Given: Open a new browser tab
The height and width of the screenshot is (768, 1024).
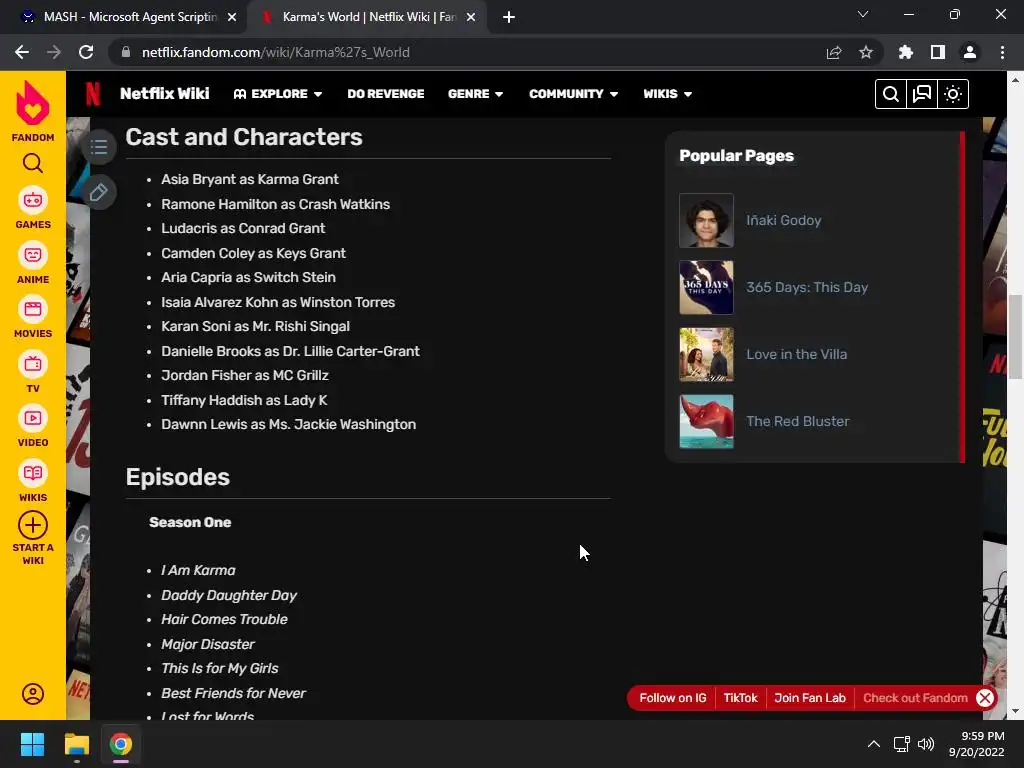Looking at the screenshot, I should pyautogui.click(x=509, y=17).
